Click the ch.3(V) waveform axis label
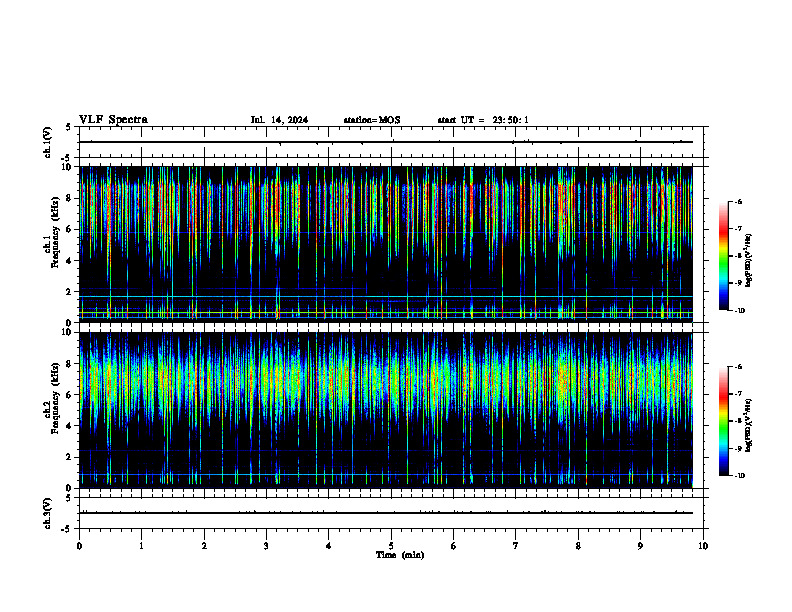The width and height of the screenshot is (792, 612). click(x=47, y=513)
